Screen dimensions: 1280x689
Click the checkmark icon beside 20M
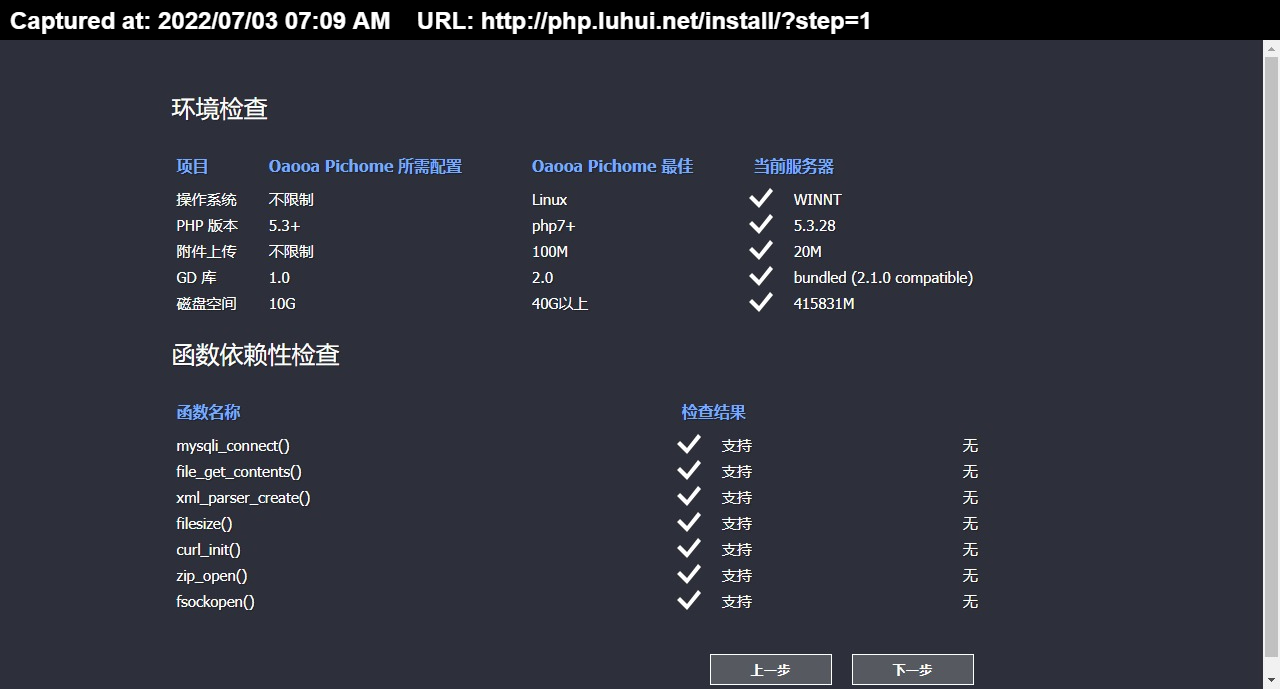click(x=761, y=249)
